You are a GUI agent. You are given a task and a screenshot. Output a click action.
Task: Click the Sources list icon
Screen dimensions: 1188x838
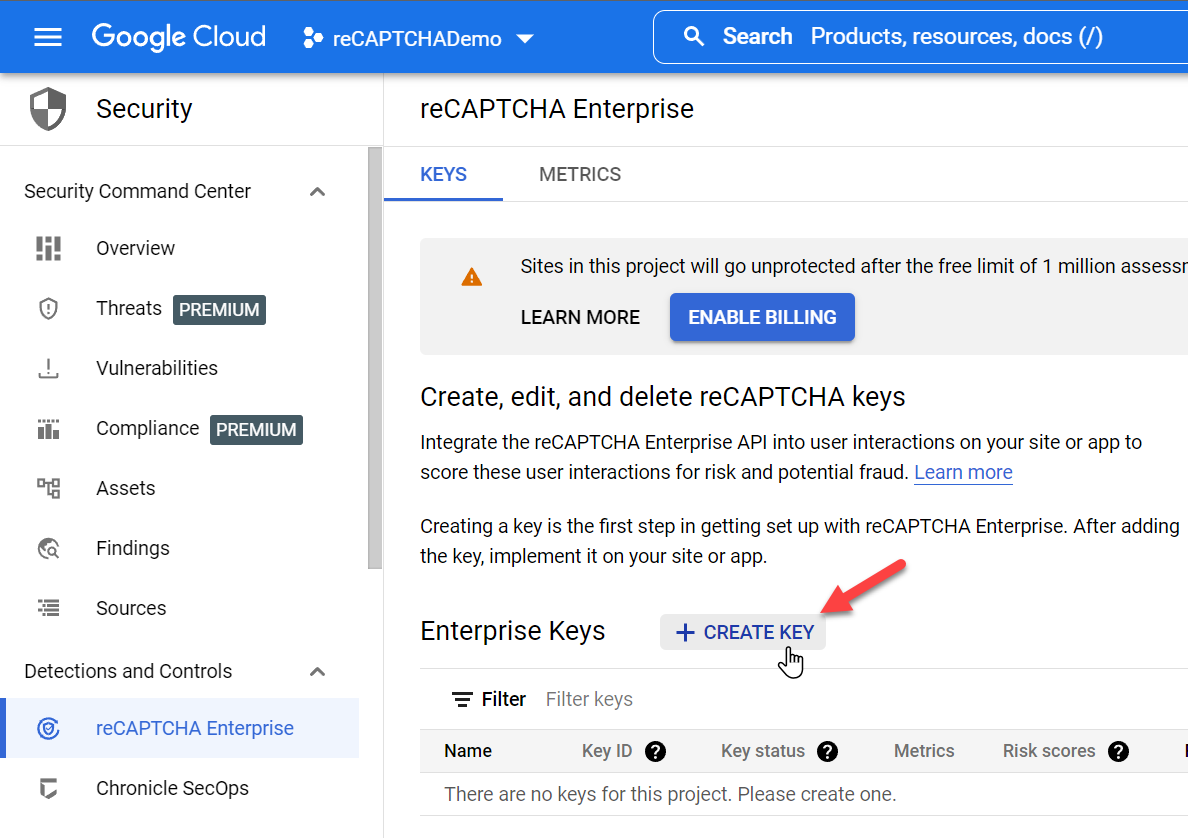coord(48,608)
